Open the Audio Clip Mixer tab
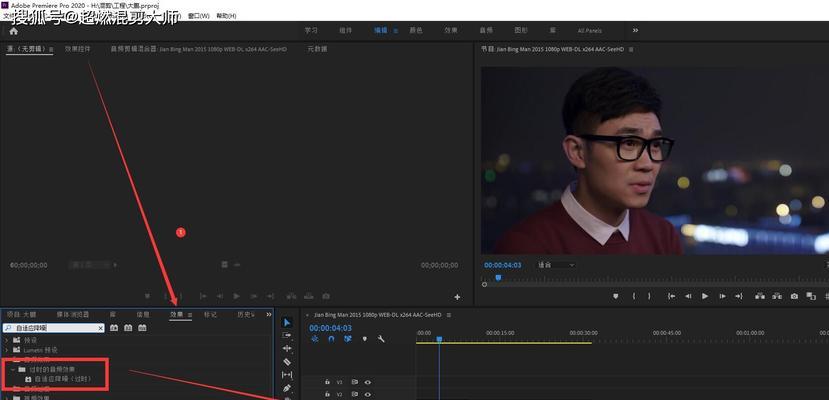829x400 pixels. click(x=198, y=49)
